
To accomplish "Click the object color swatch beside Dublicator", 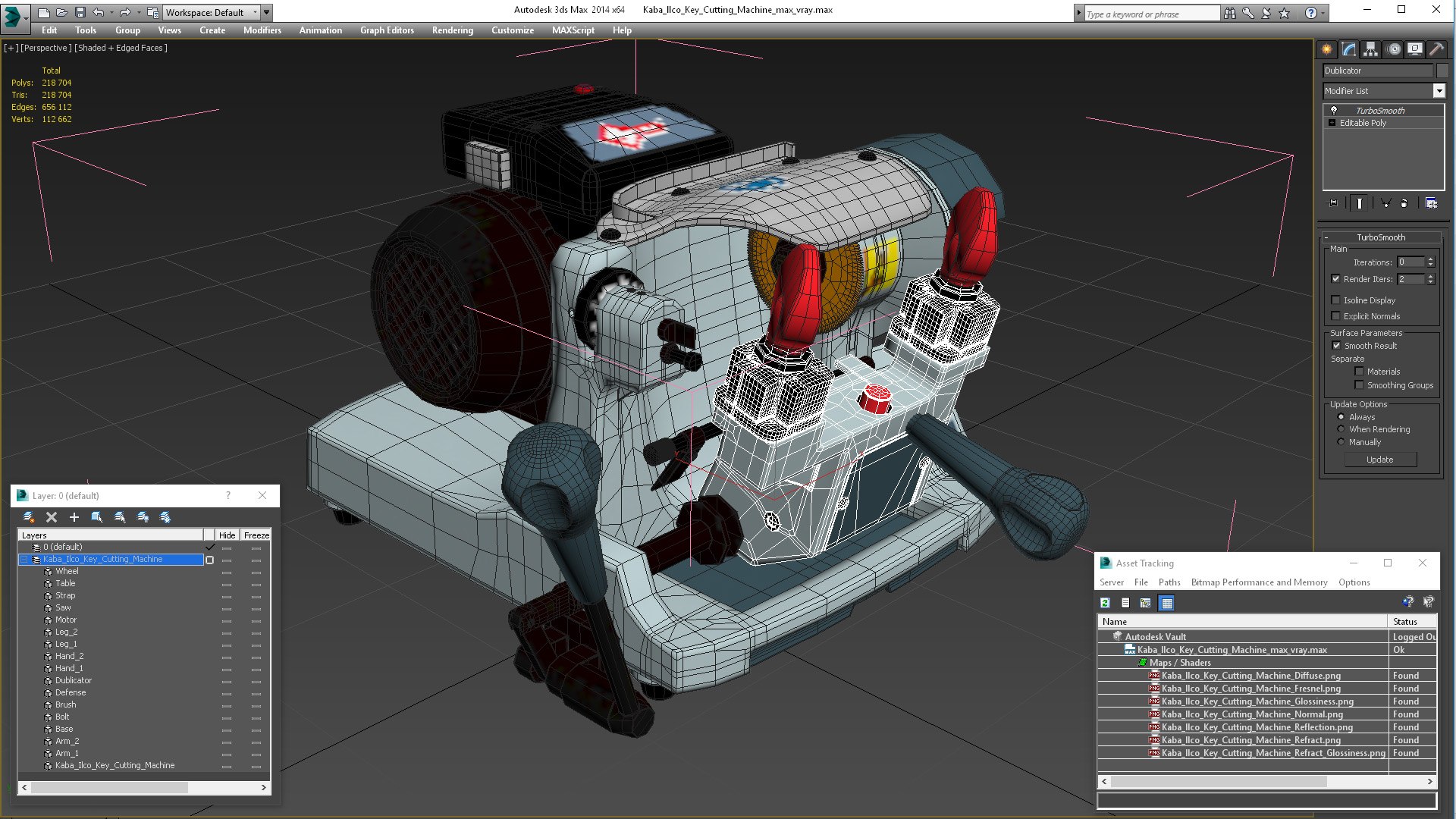I will [1442, 71].
